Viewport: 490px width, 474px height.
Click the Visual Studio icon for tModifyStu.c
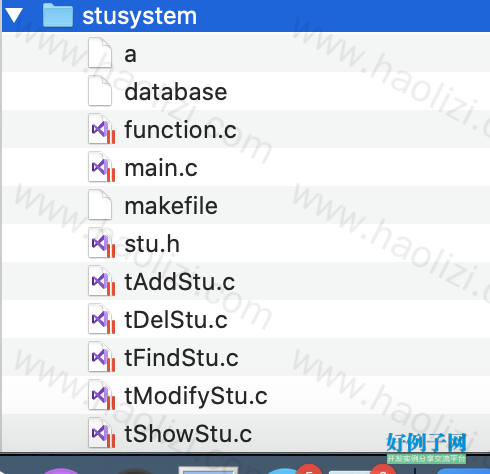point(102,395)
